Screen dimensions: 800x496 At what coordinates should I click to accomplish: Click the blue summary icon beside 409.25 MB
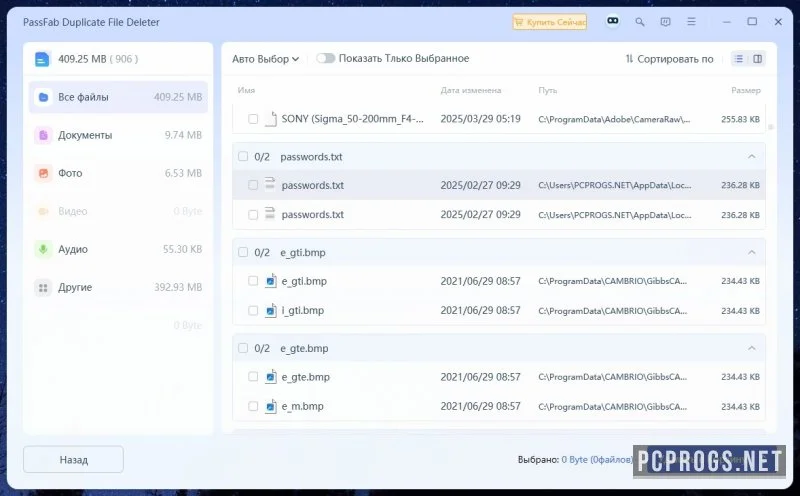coord(42,59)
